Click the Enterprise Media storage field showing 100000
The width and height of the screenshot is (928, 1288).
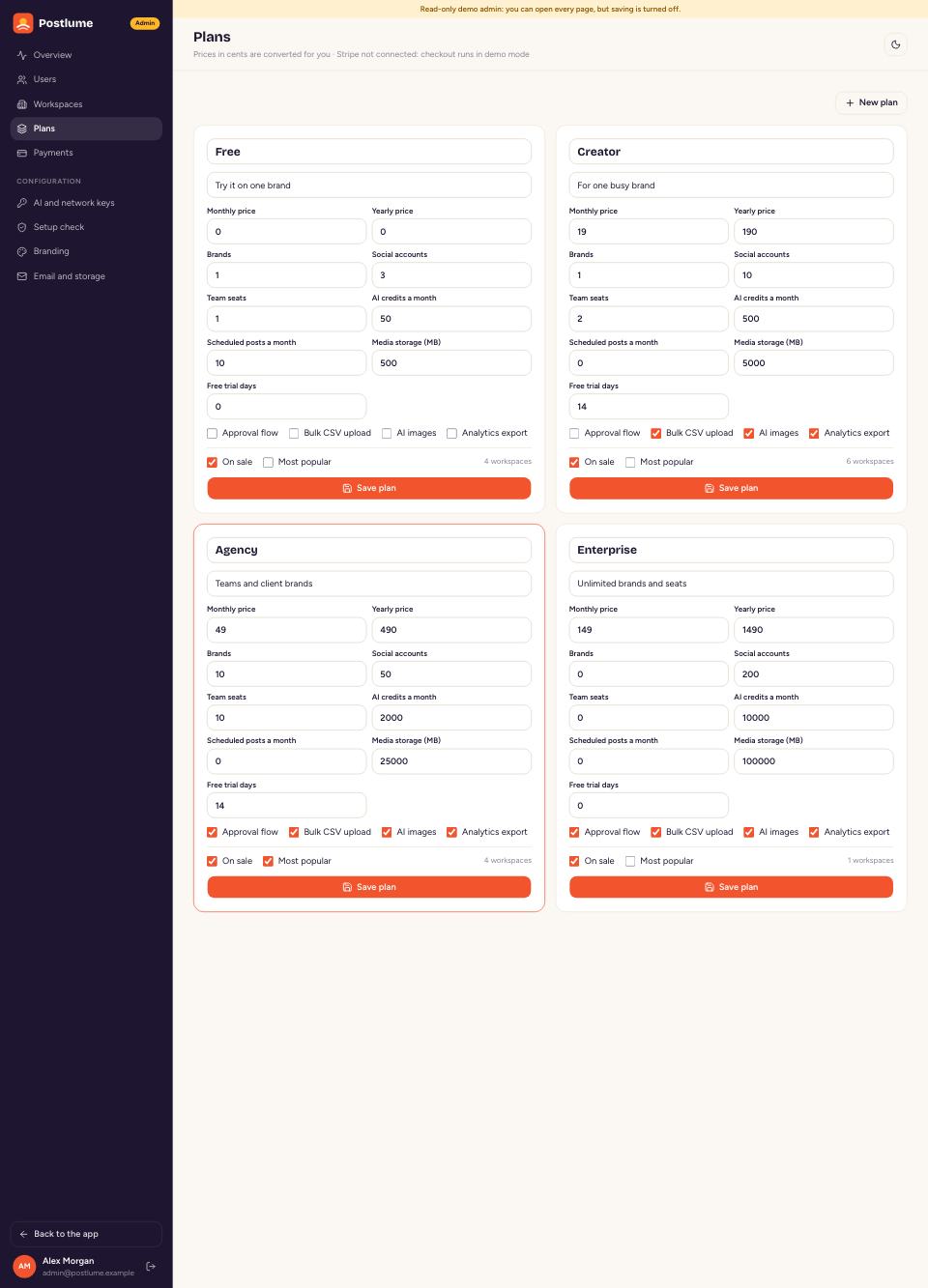click(x=814, y=761)
